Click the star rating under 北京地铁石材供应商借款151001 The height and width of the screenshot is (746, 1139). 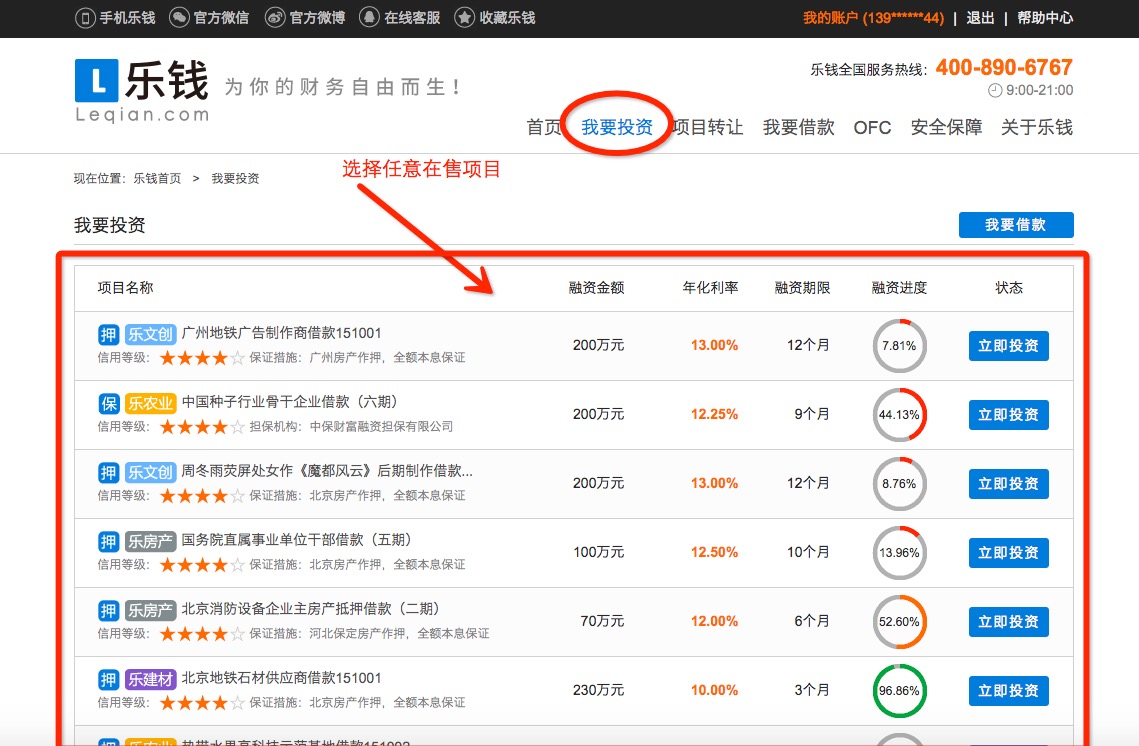pyautogui.click(x=202, y=702)
